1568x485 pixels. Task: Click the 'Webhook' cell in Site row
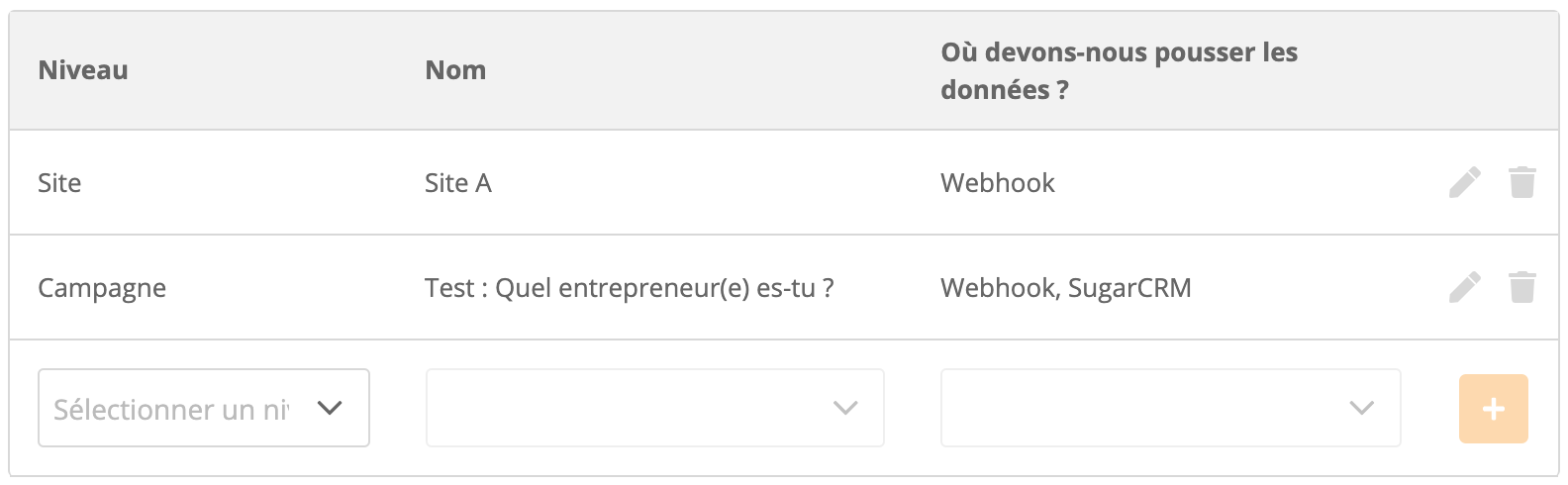click(998, 183)
